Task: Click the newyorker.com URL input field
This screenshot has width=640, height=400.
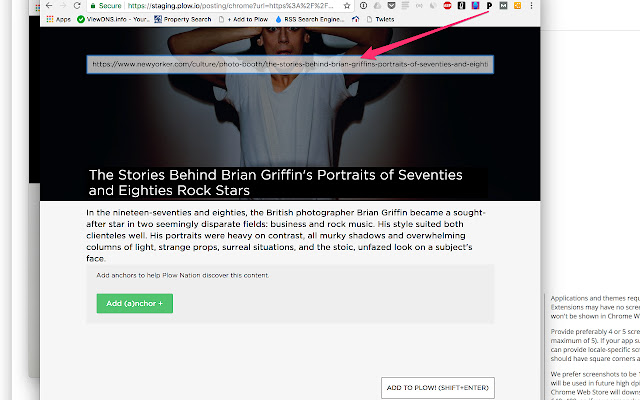Action: pyautogui.click(x=290, y=64)
